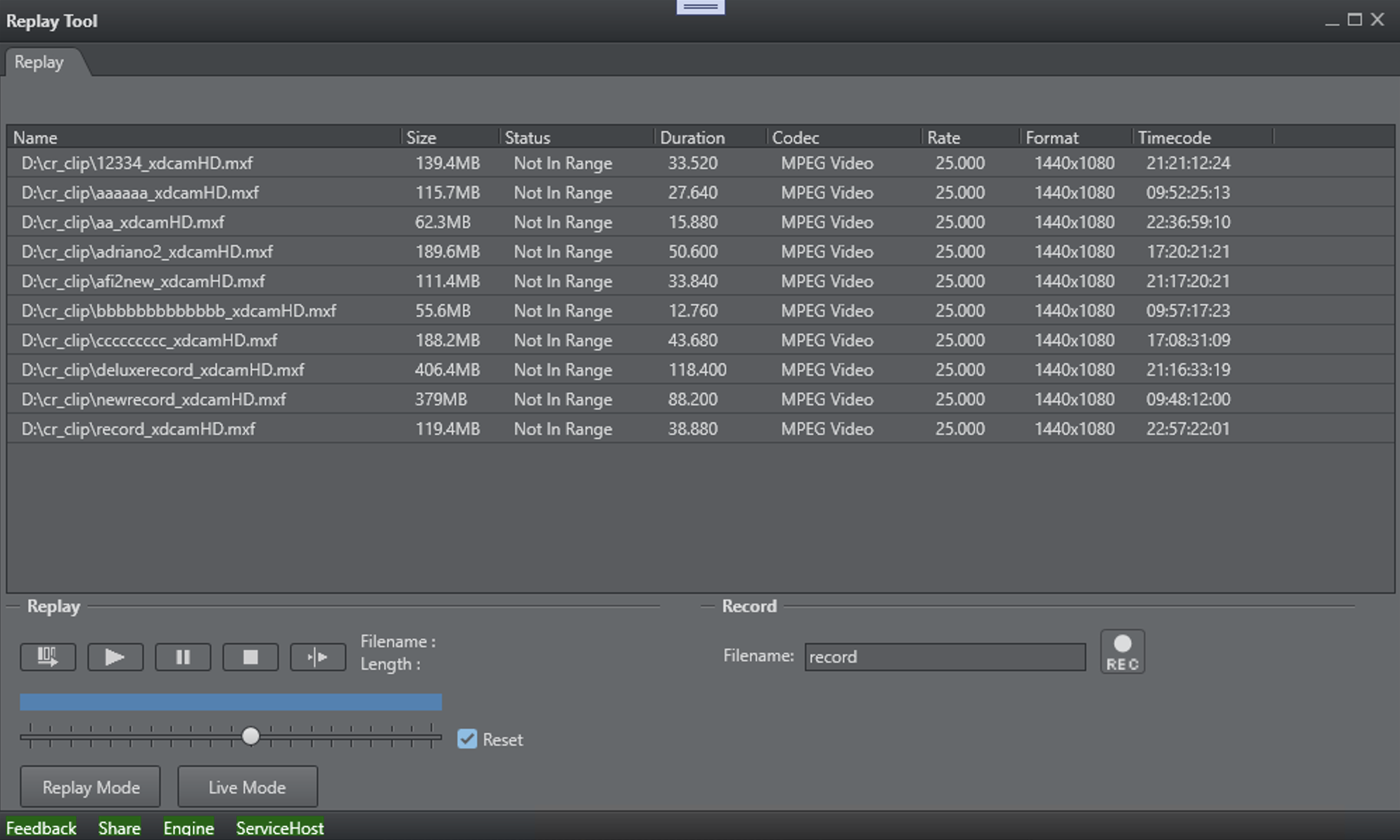Stop the replay playback
Image resolution: width=1400 pixels, height=840 pixels.
[x=250, y=657]
